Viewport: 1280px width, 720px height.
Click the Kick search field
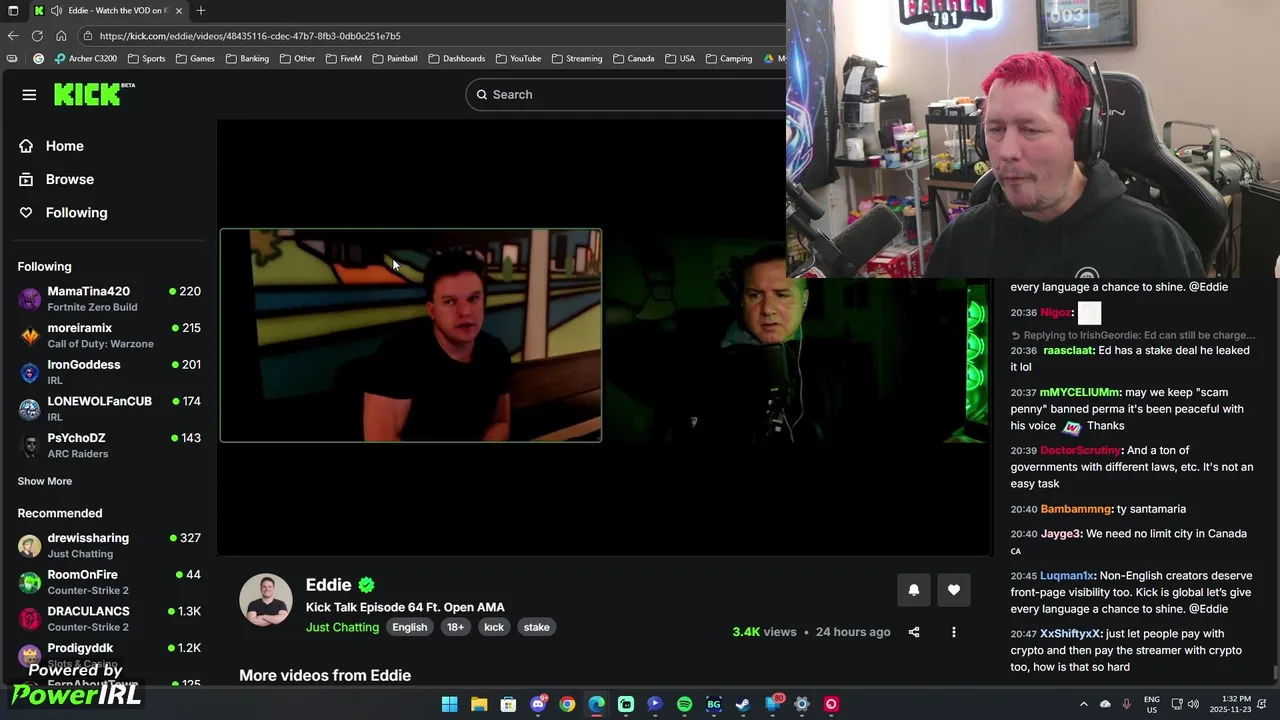(x=626, y=94)
